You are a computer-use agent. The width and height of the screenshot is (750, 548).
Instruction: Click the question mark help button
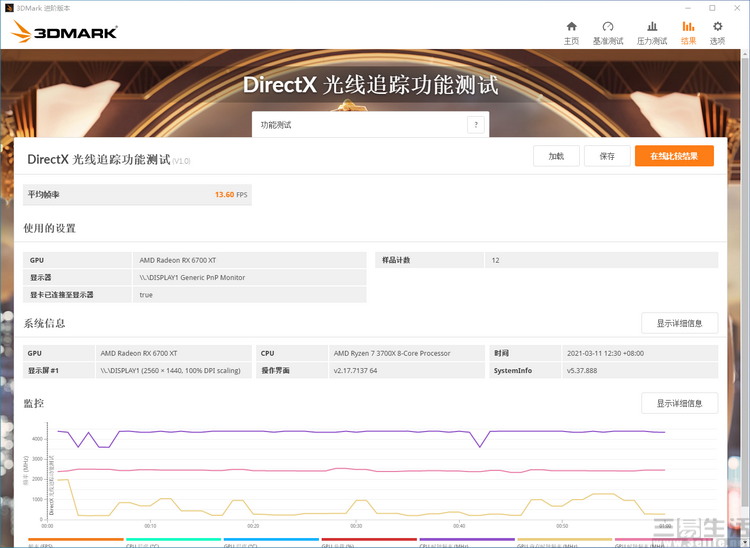tap(475, 125)
